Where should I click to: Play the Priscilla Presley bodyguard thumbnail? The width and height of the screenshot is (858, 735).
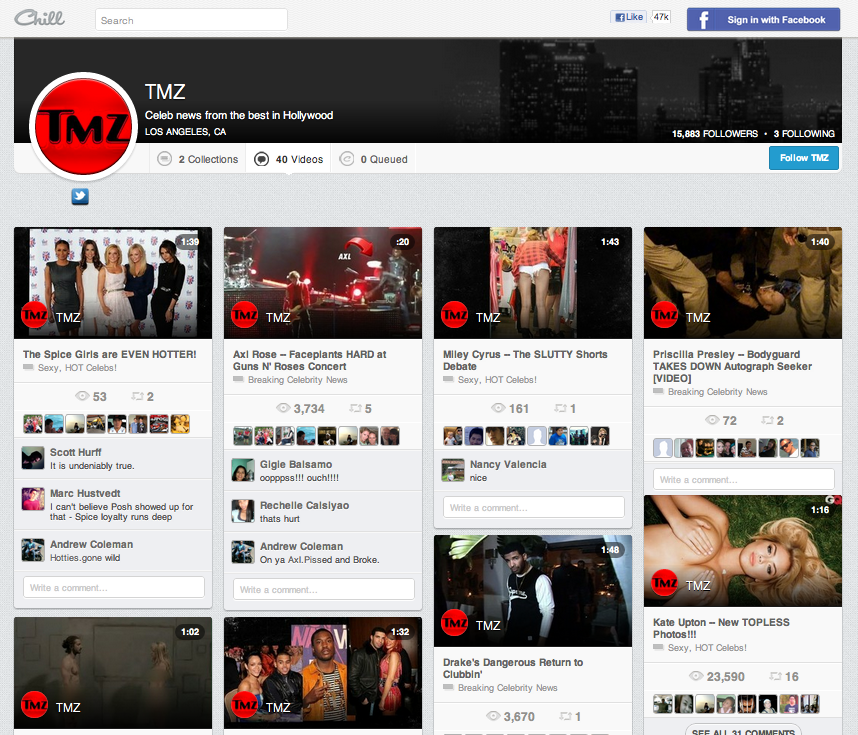pos(743,283)
